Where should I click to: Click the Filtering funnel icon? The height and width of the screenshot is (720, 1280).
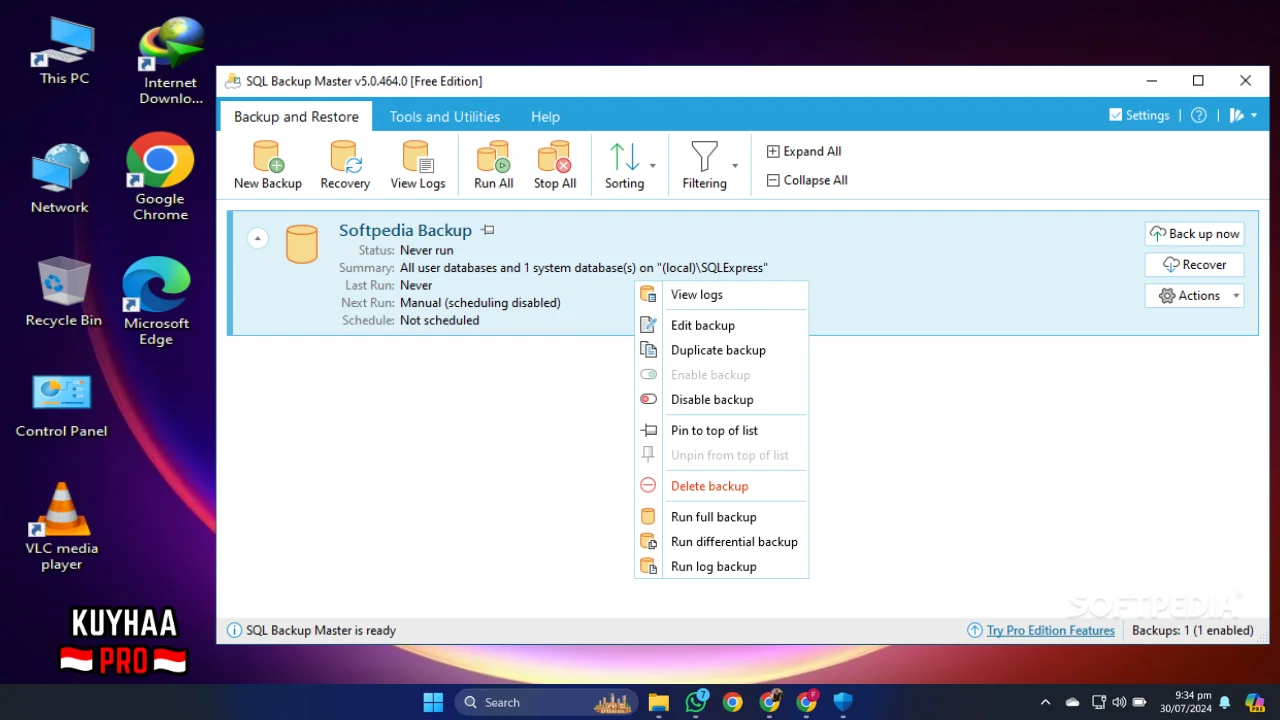tap(704, 157)
